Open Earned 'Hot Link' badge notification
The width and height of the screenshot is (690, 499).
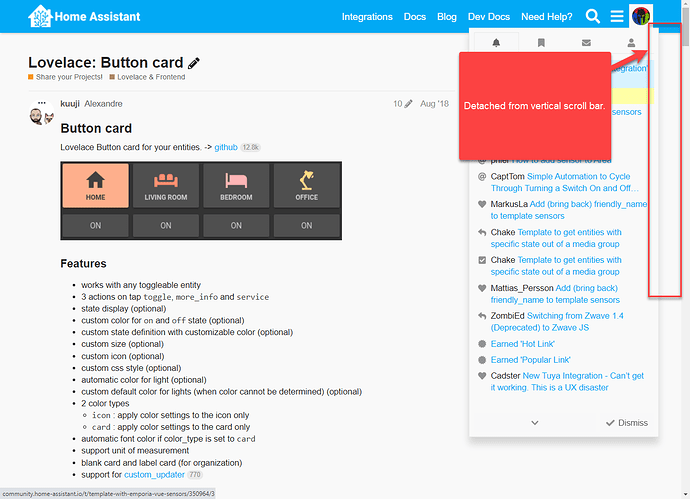coord(522,344)
